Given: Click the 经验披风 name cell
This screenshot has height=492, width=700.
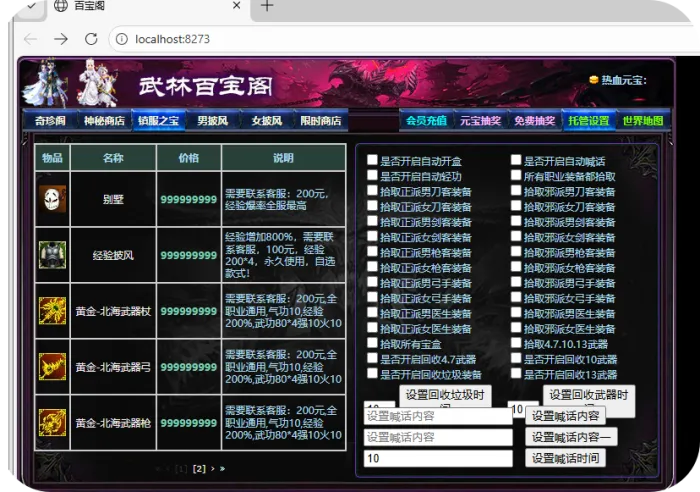Looking at the screenshot, I should click(113, 255).
